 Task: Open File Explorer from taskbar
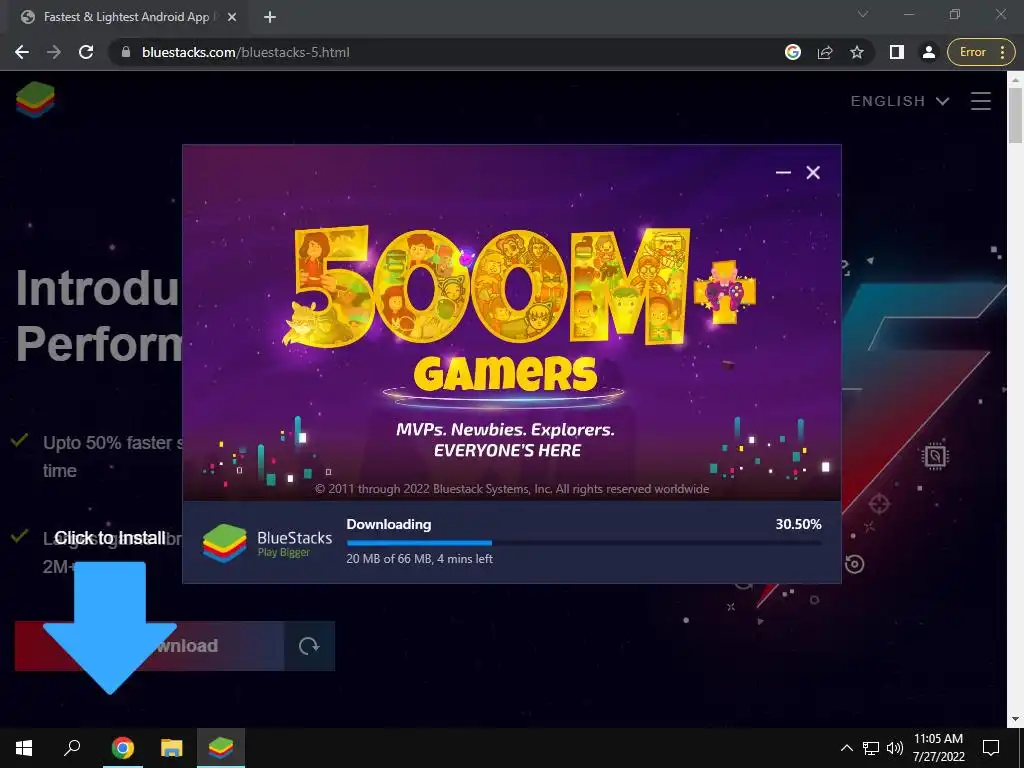click(x=172, y=748)
